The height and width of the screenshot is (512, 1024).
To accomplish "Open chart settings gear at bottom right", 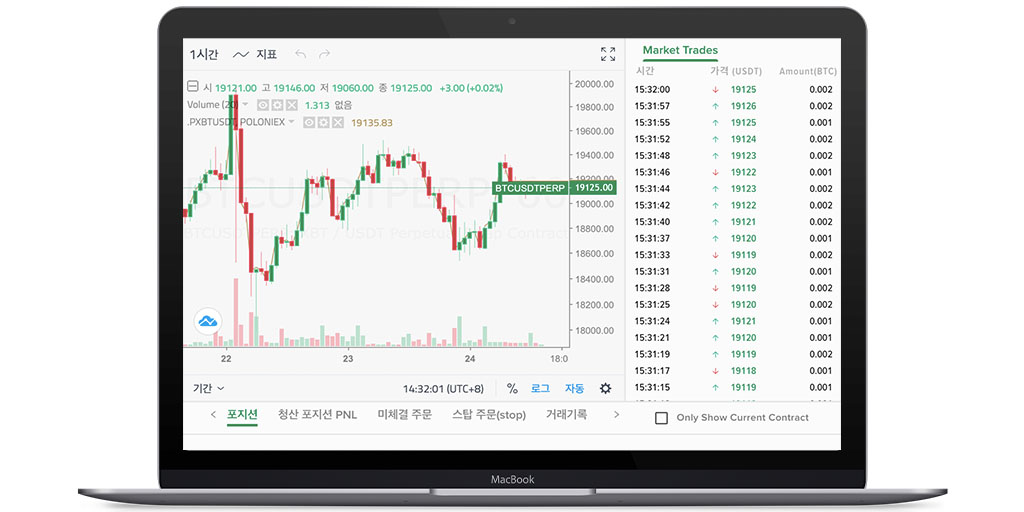I will pyautogui.click(x=605, y=389).
